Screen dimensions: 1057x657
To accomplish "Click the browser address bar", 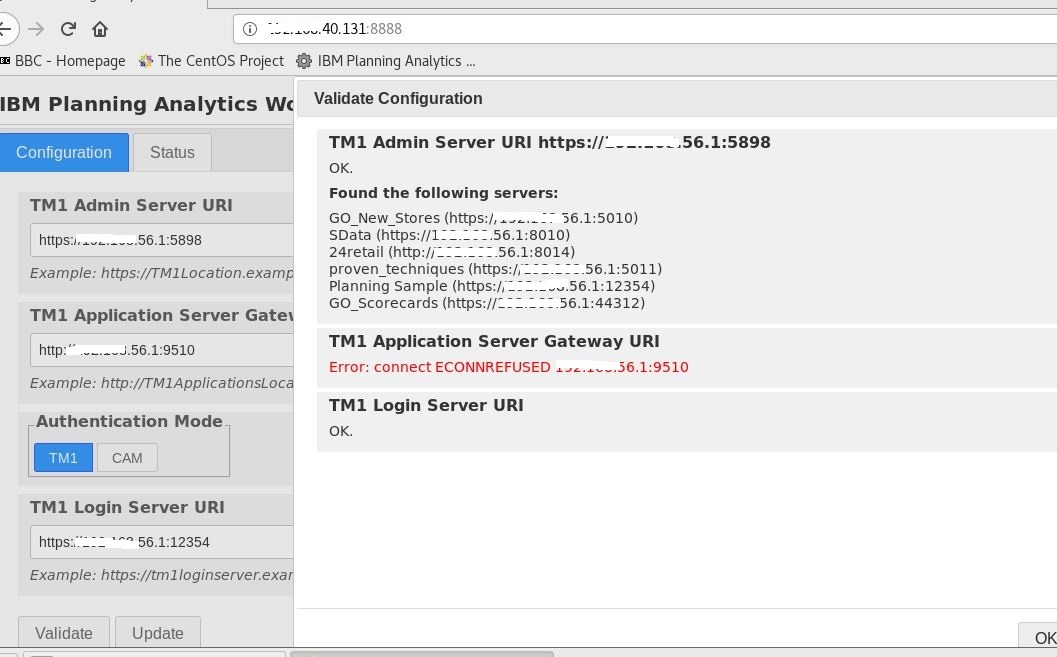I will pos(645,29).
